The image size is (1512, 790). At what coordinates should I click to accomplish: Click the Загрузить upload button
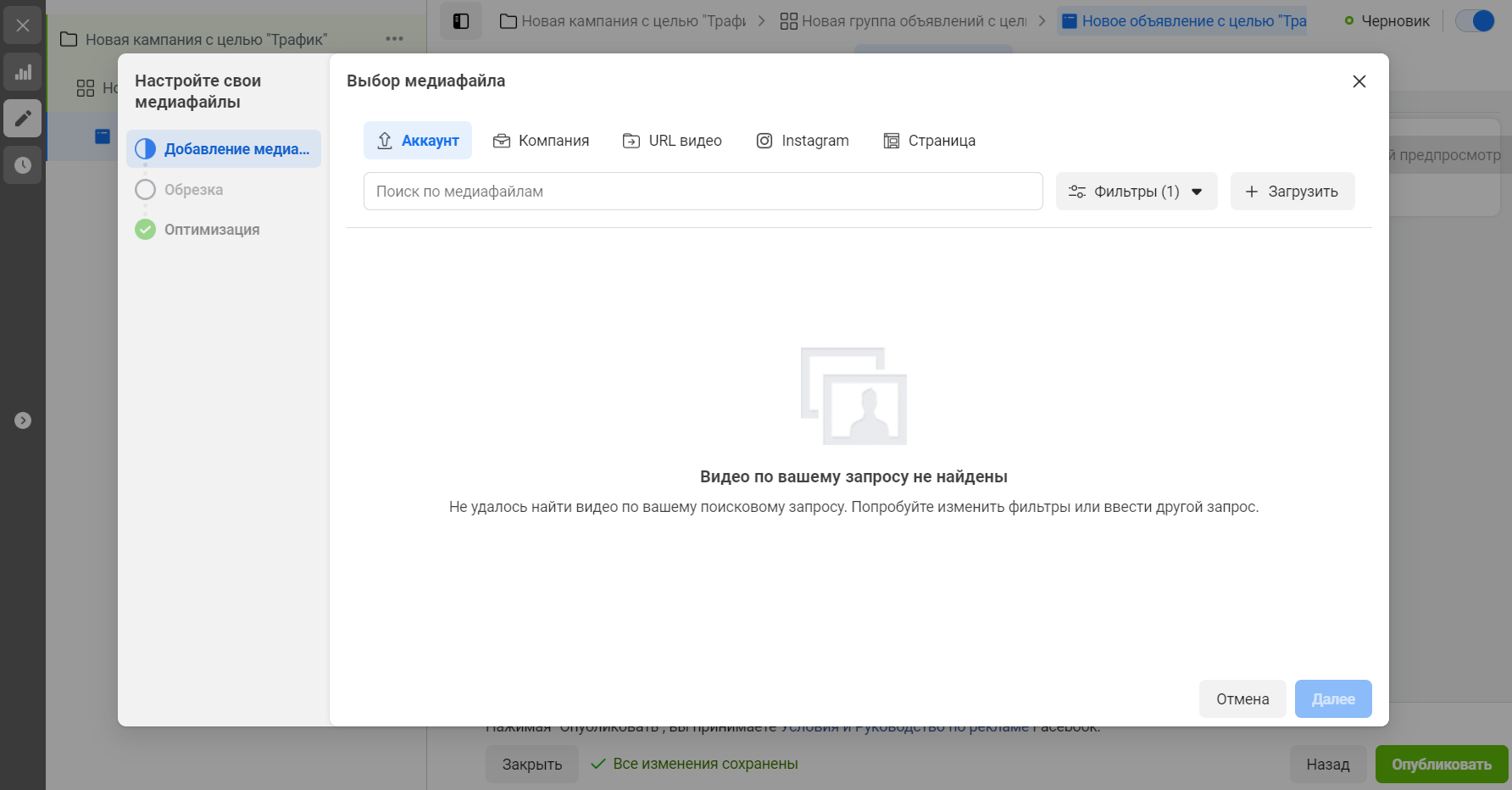point(1292,192)
